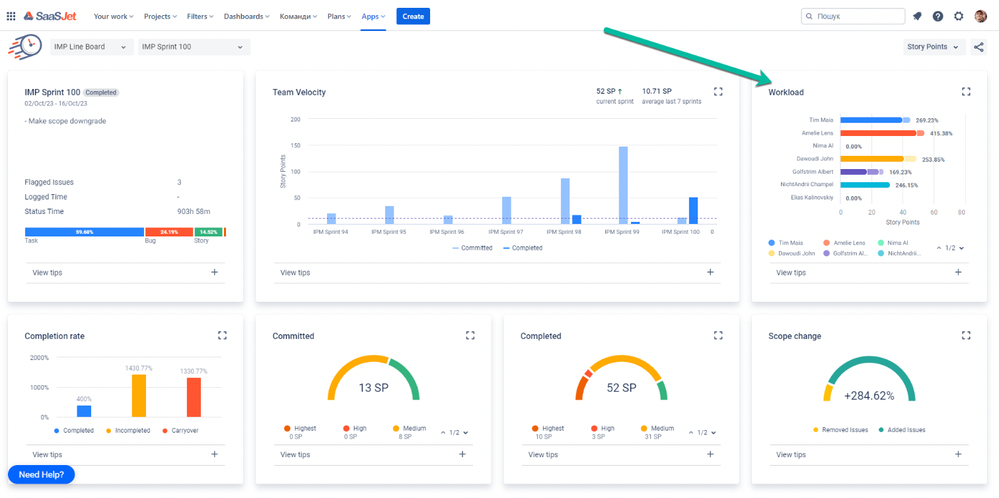The image size is (999, 498).
Task: Open the settings gear icon
Action: 959,16
